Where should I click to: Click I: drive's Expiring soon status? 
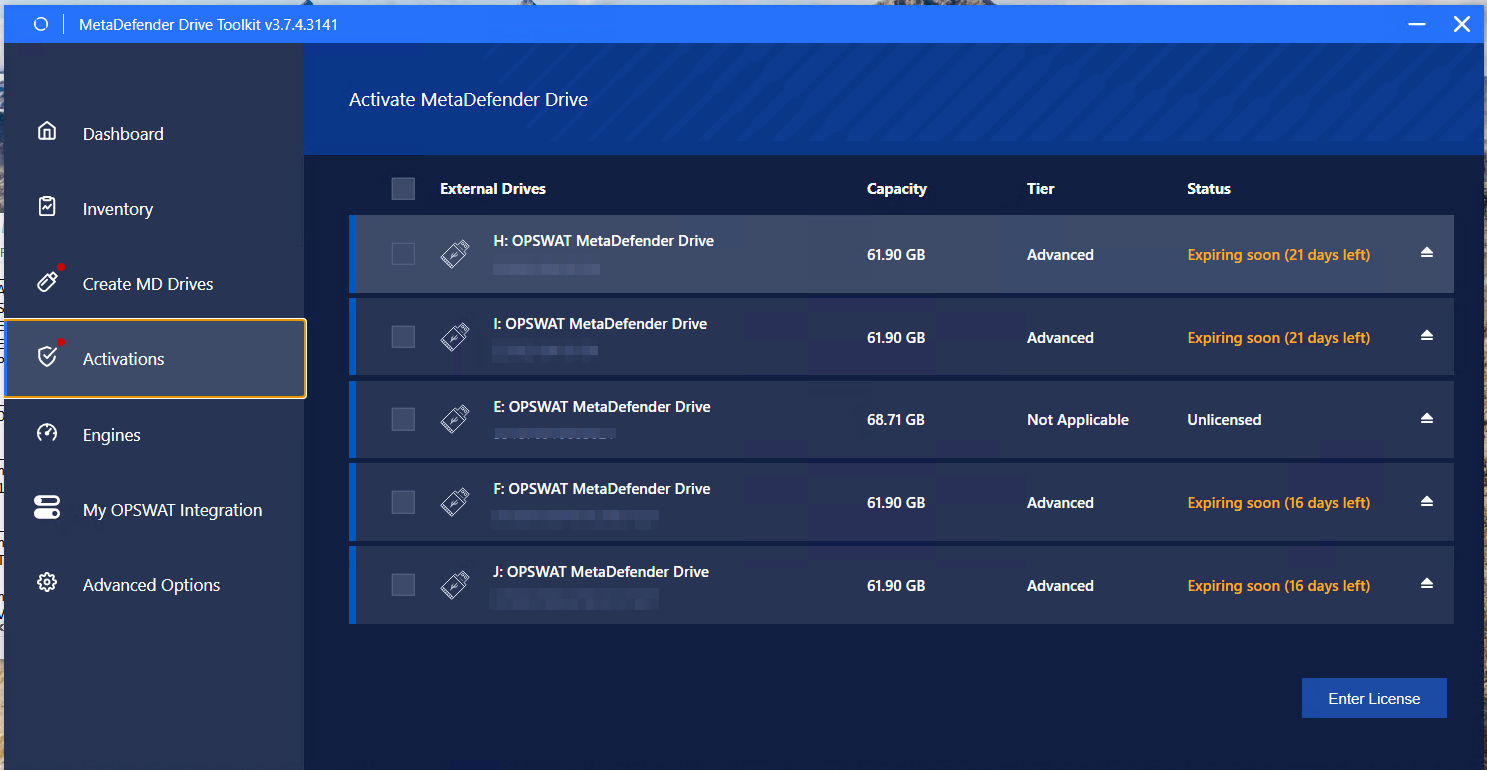[1279, 338]
